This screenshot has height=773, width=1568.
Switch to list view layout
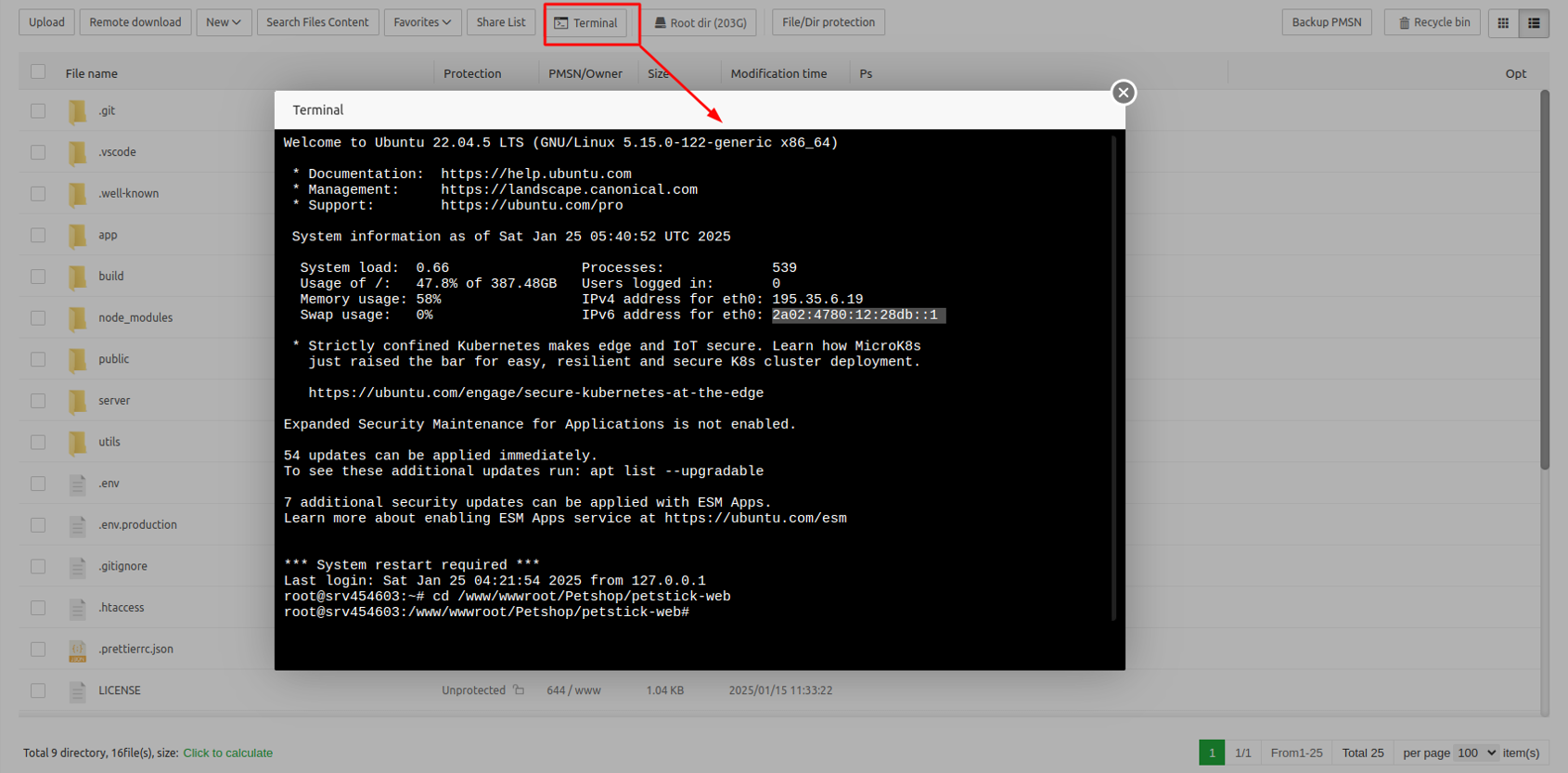(x=1534, y=23)
